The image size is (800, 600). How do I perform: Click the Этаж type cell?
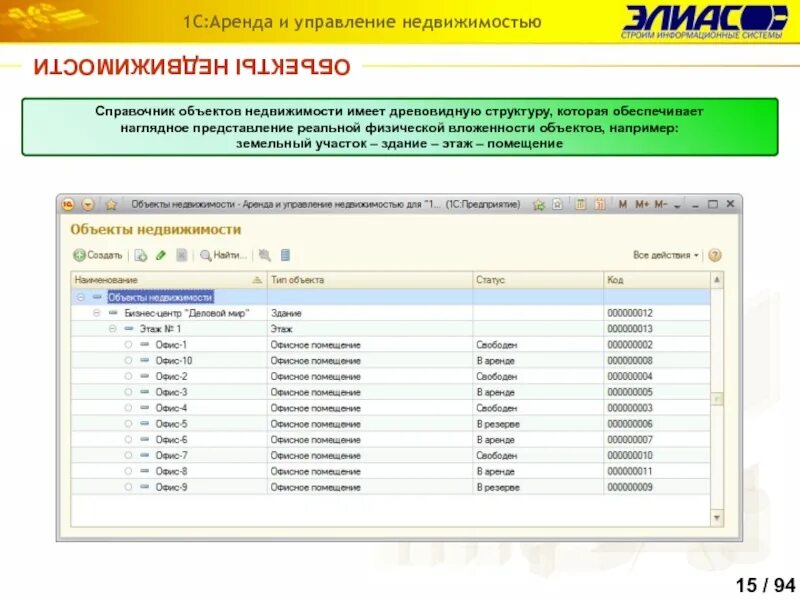370,329
